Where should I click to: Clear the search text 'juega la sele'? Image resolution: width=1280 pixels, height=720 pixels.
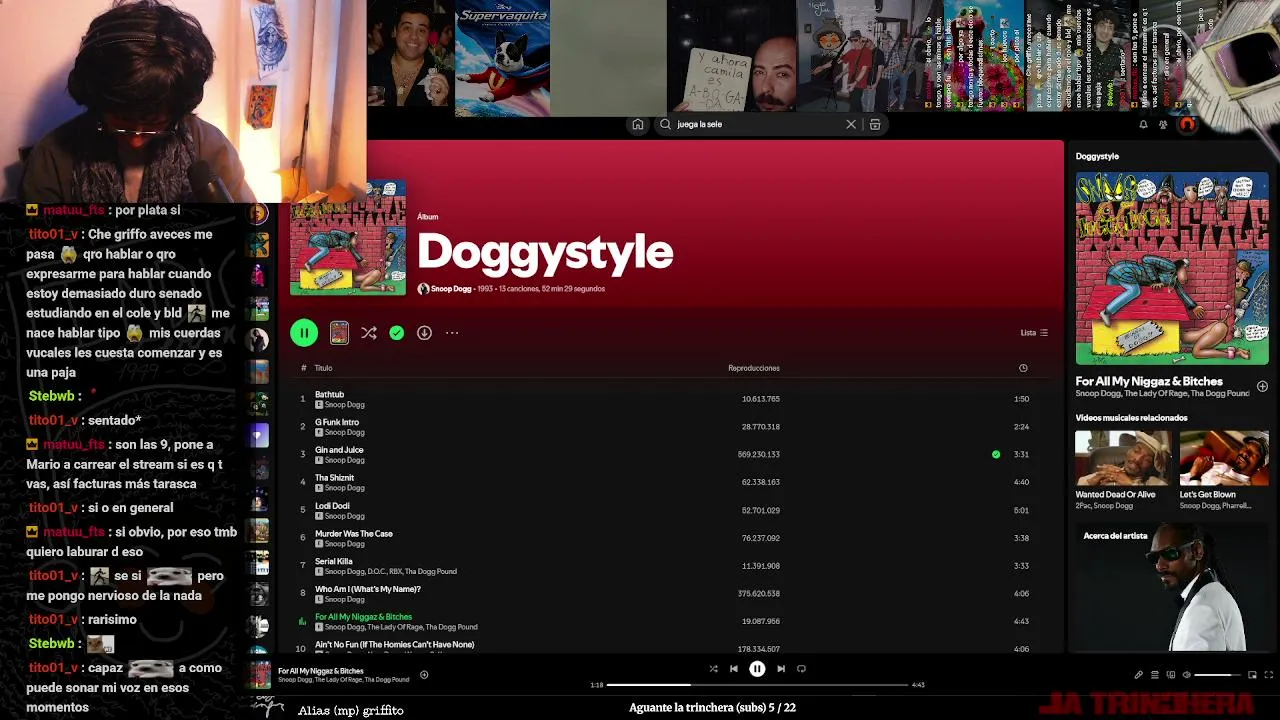(851, 124)
